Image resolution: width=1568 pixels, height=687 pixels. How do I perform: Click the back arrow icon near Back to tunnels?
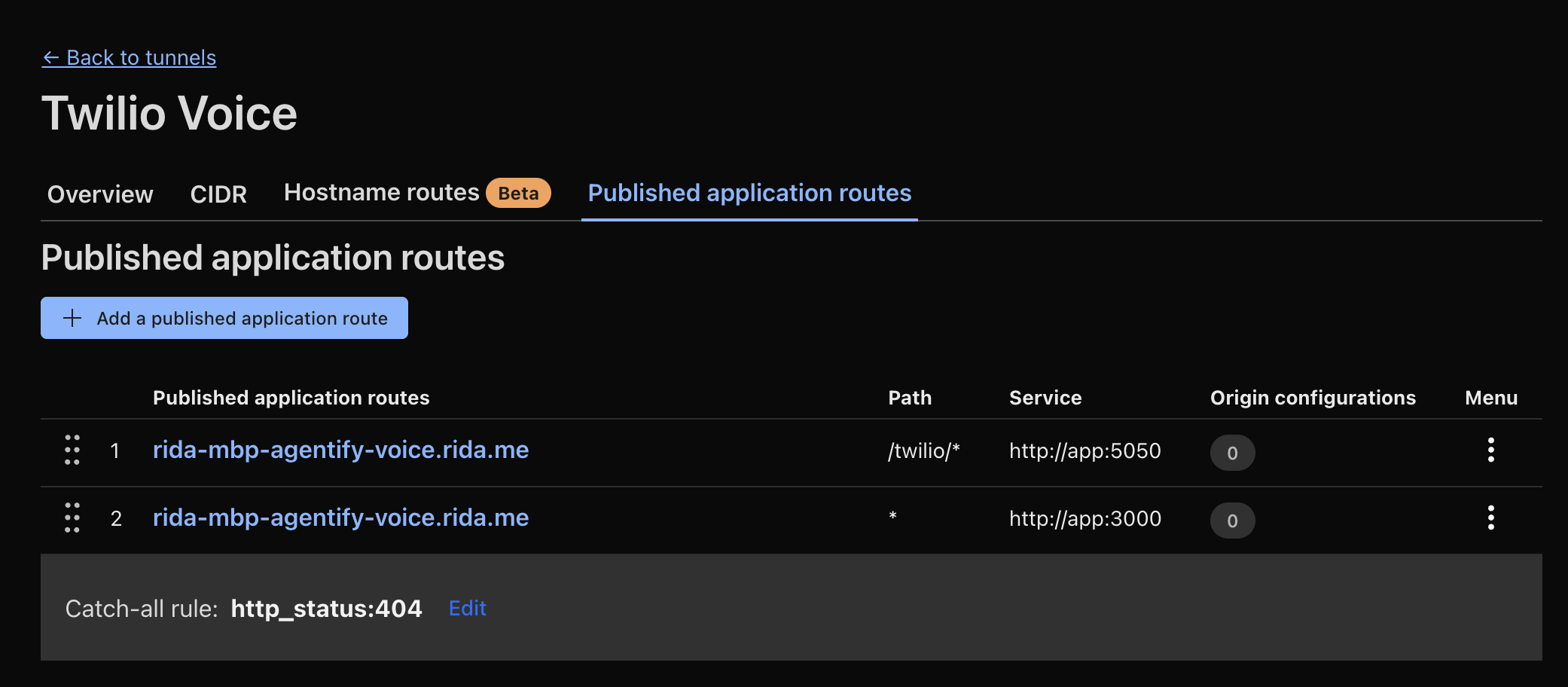[x=50, y=57]
